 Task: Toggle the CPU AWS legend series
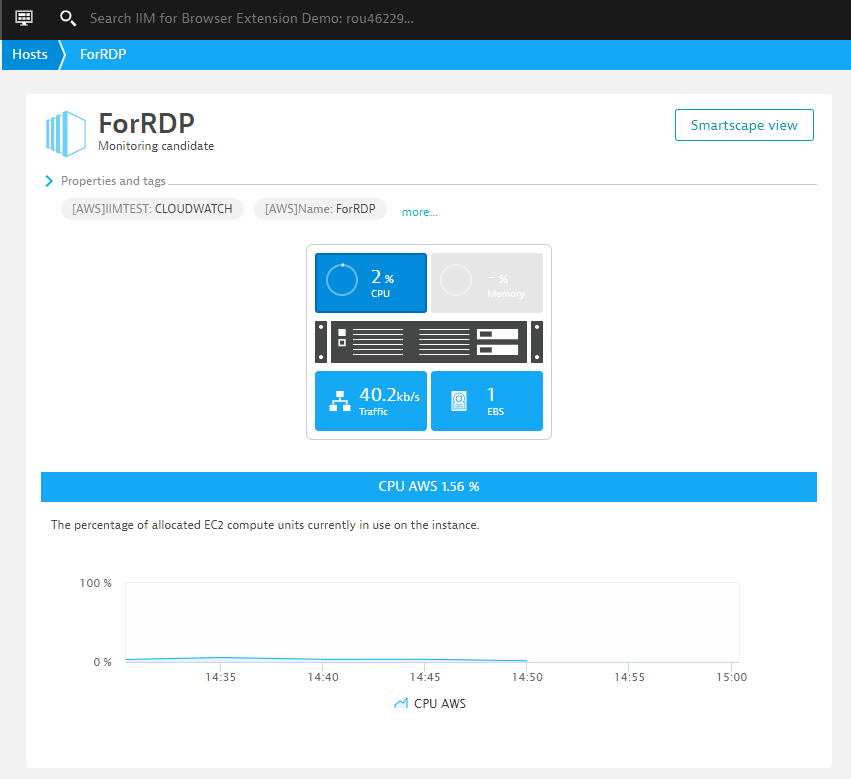pos(430,703)
